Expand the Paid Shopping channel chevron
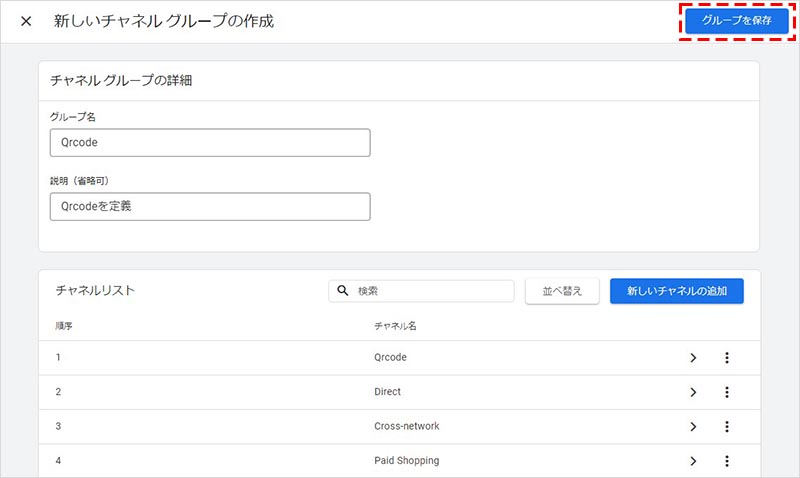The image size is (800, 478). pos(692,461)
